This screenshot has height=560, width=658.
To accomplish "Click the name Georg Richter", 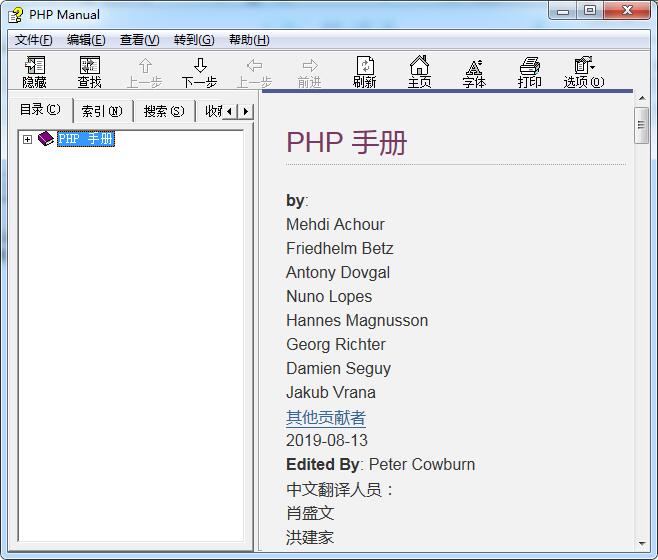I will (336, 345).
